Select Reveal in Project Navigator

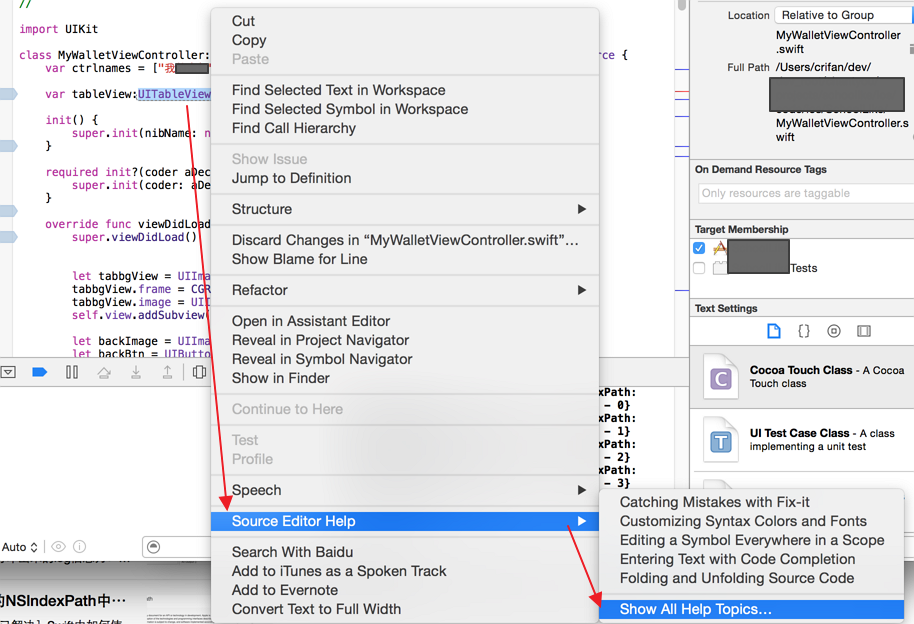pos(405,340)
